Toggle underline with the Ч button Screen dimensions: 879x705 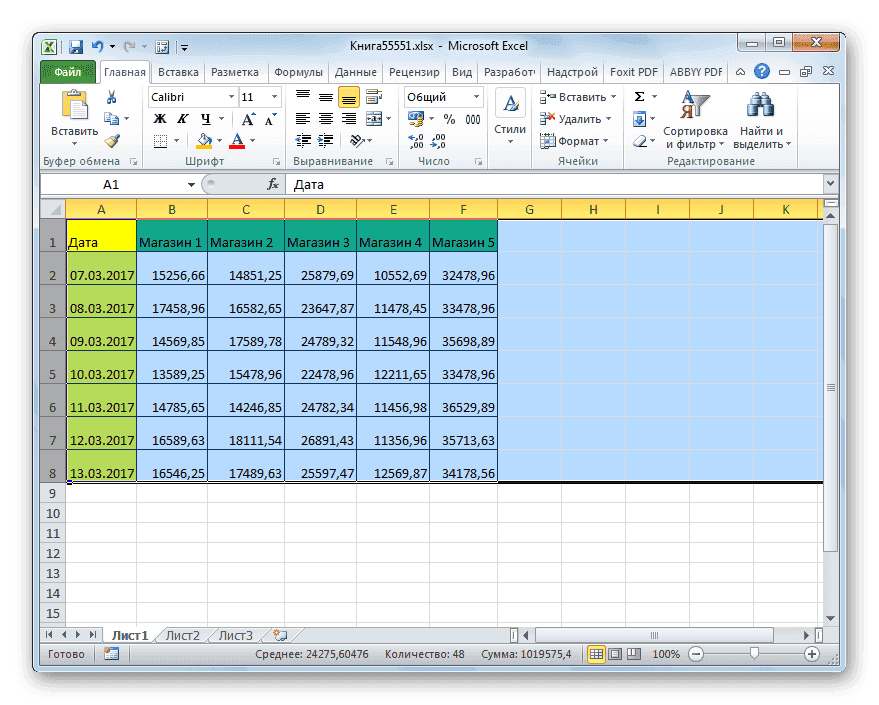[x=206, y=119]
